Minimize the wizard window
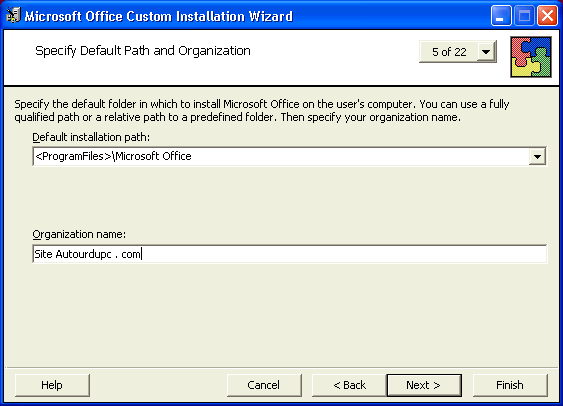 tap(501, 16)
